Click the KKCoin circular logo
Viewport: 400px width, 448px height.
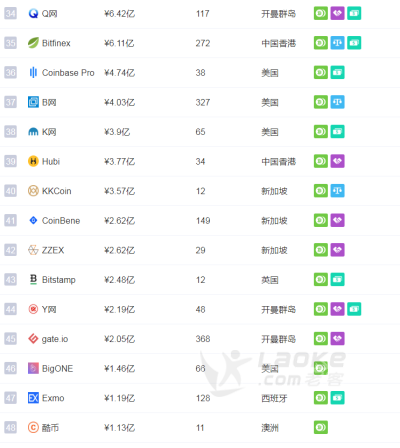pyautogui.click(x=33, y=191)
